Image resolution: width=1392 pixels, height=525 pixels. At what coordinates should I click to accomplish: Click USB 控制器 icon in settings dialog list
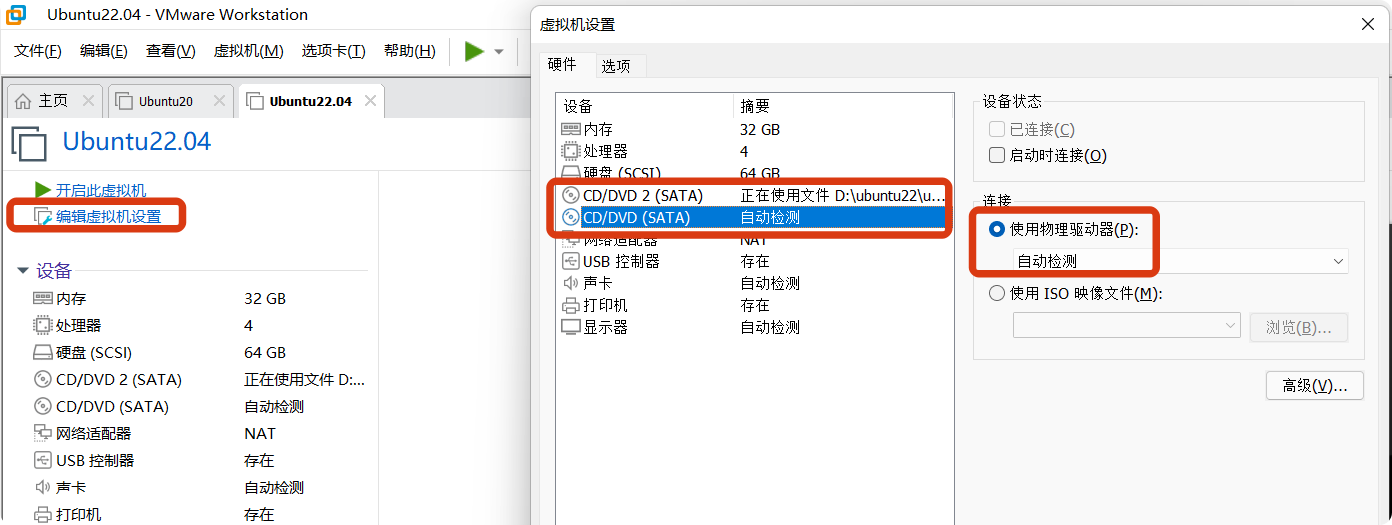click(571, 261)
